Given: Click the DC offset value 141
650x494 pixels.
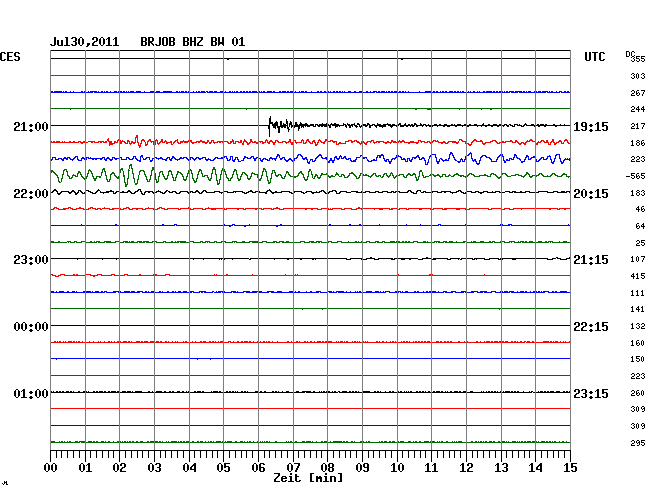Looking at the screenshot, I should pos(638,309).
